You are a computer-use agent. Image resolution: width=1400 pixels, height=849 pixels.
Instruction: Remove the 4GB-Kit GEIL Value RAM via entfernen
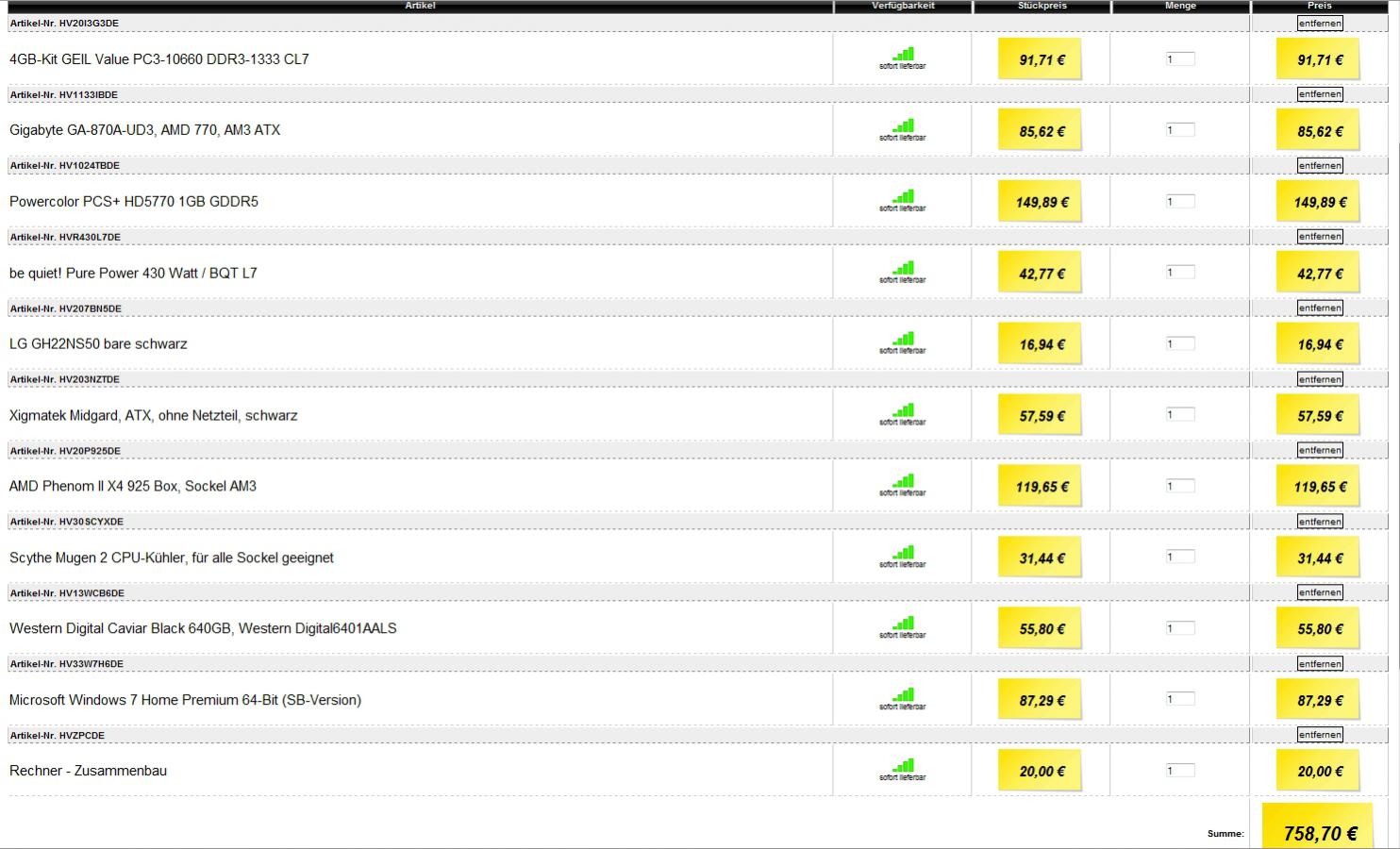coord(1320,24)
